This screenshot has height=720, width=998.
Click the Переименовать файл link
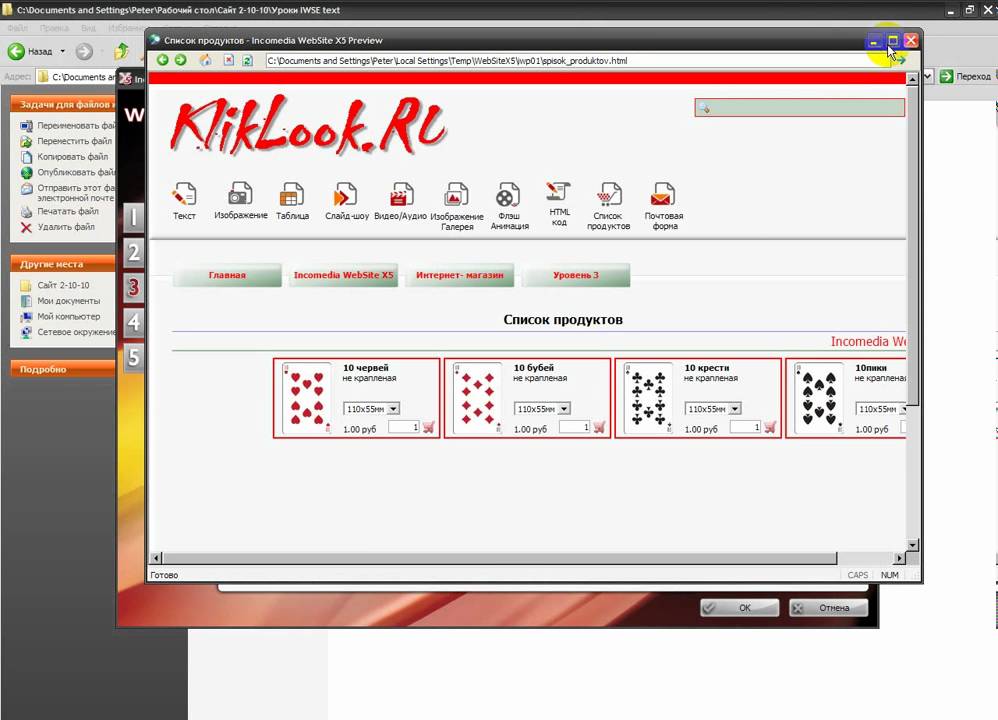[x=76, y=125]
